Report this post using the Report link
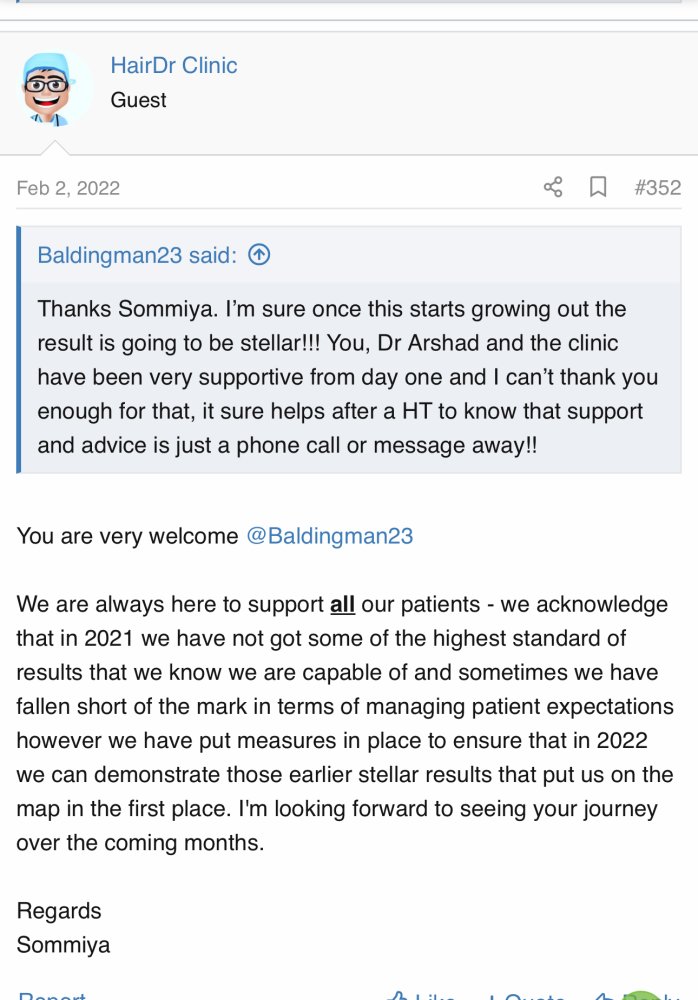Screen dimensions: 698x1000 [x=52, y=995]
